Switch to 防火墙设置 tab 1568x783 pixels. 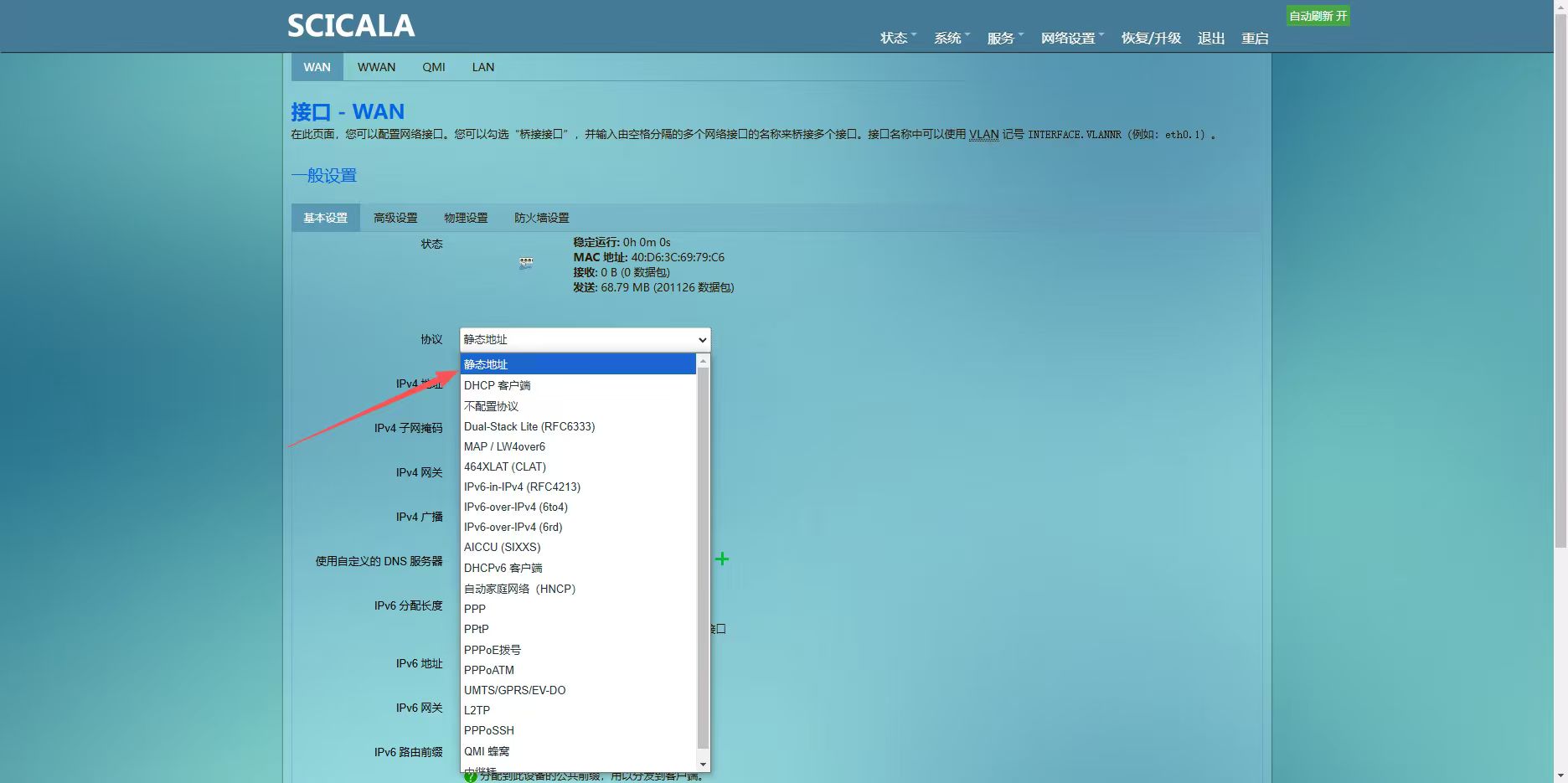click(541, 218)
